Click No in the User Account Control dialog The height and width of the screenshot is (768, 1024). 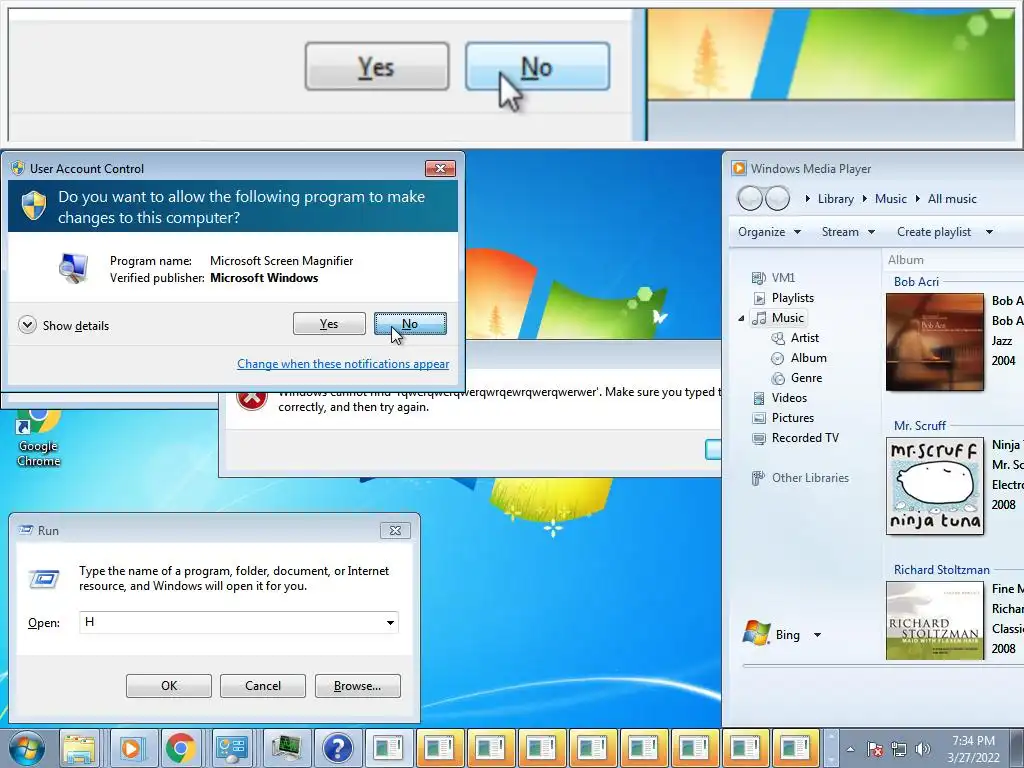pos(410,323)
